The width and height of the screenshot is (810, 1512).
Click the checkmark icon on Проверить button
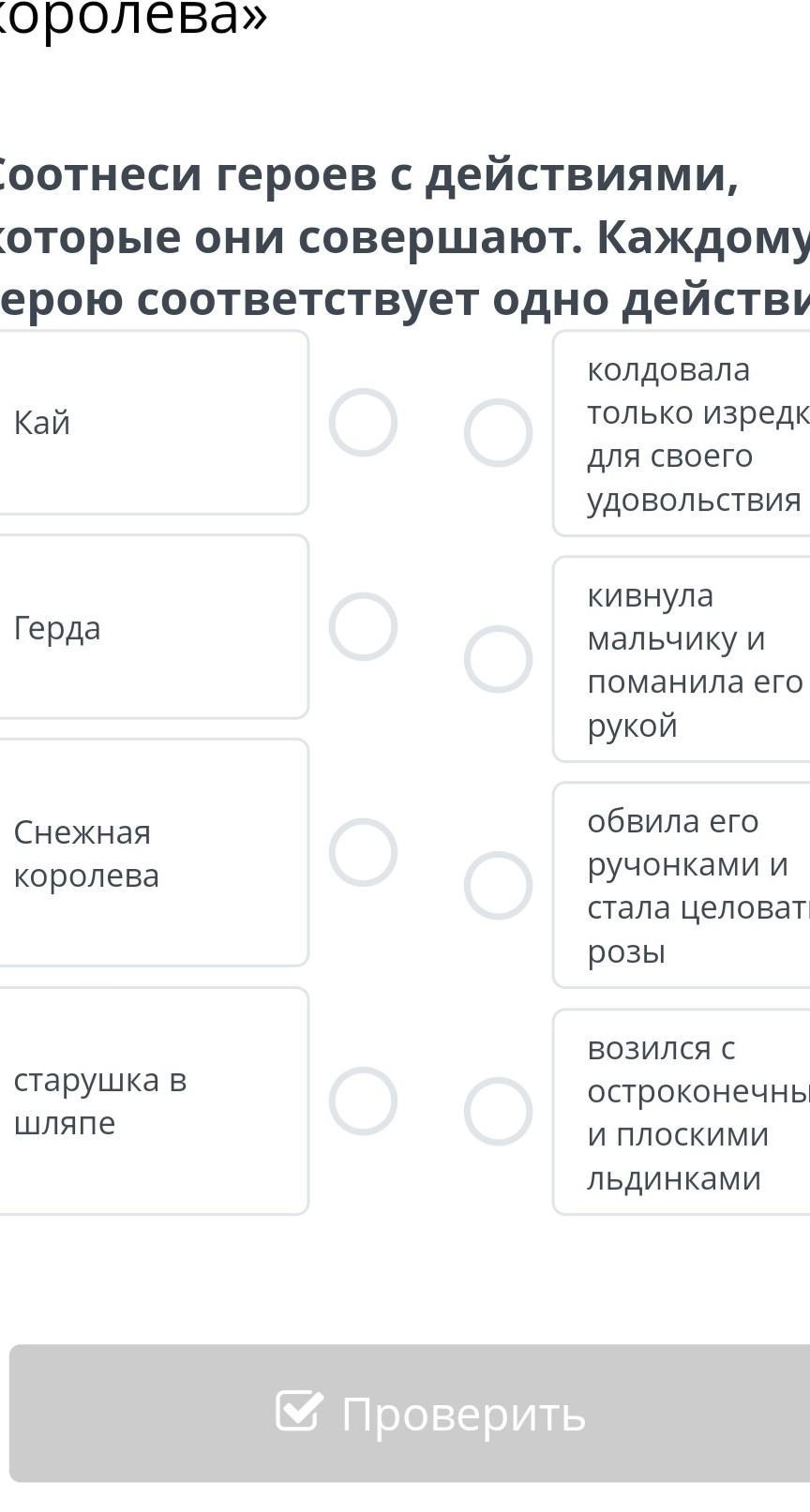click(299, 1411)
